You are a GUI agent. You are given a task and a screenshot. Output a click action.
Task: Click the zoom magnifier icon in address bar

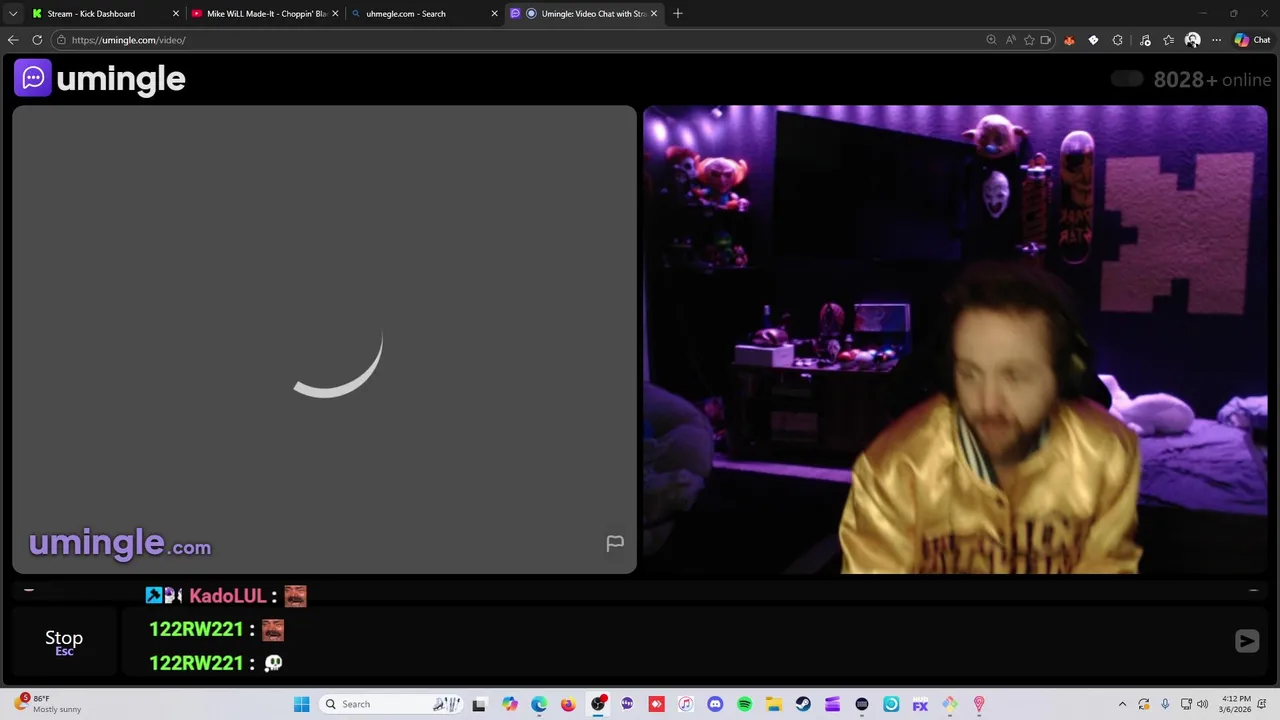tap(991, 40)
